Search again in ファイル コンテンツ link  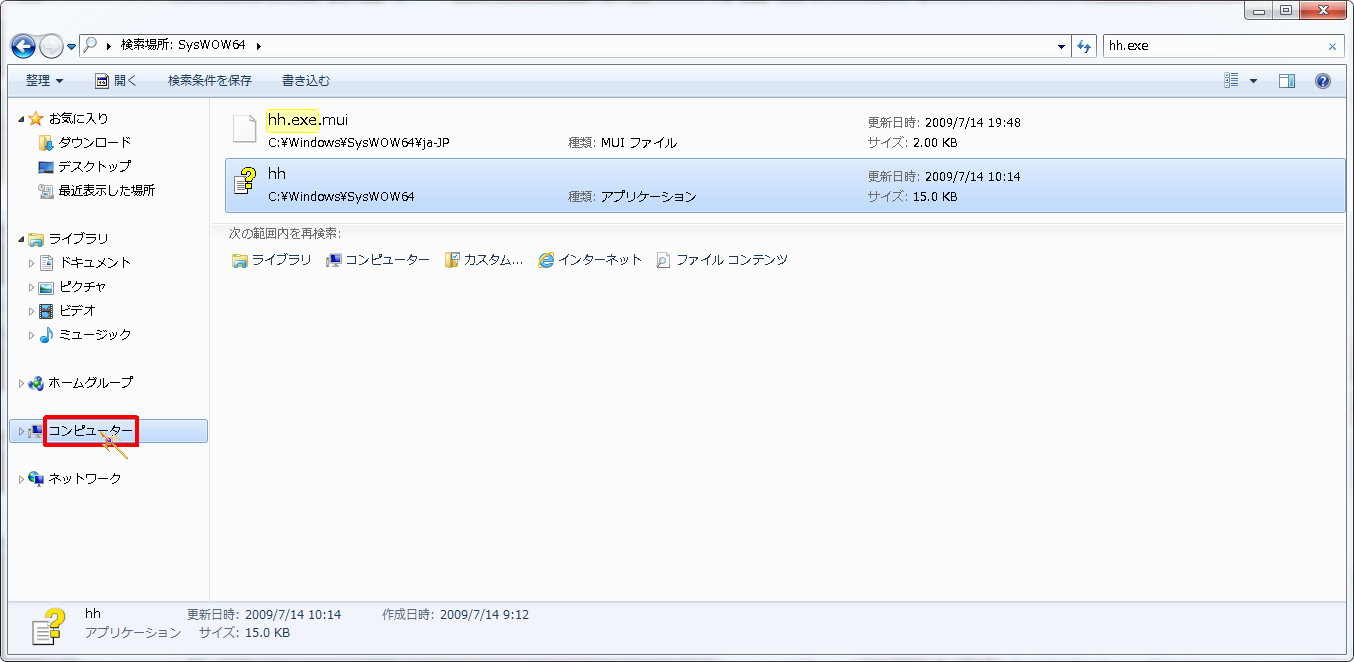coord(722,260)
